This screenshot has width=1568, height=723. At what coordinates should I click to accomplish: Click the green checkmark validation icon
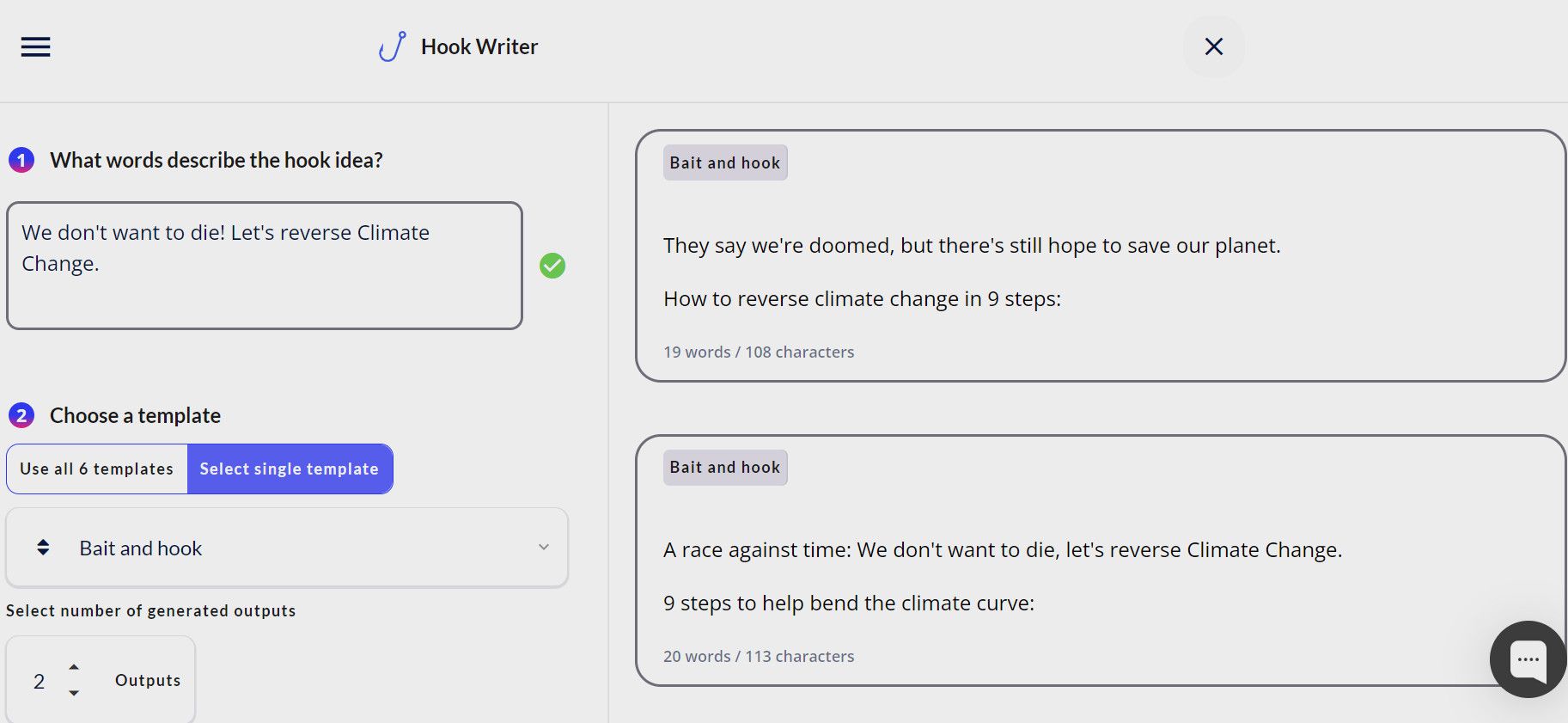click(552, 266)
